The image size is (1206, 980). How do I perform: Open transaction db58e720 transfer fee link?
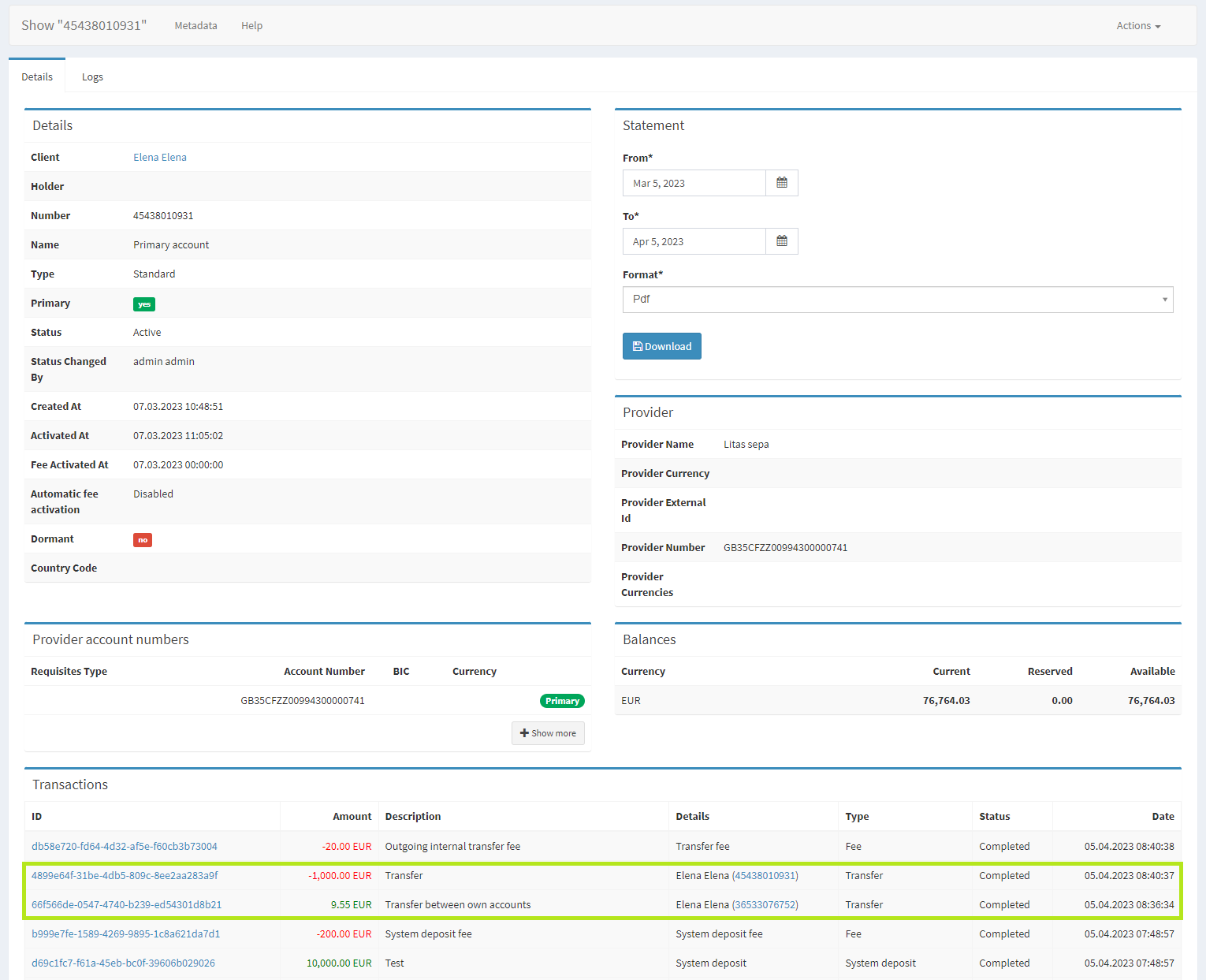tap(125, 847)
